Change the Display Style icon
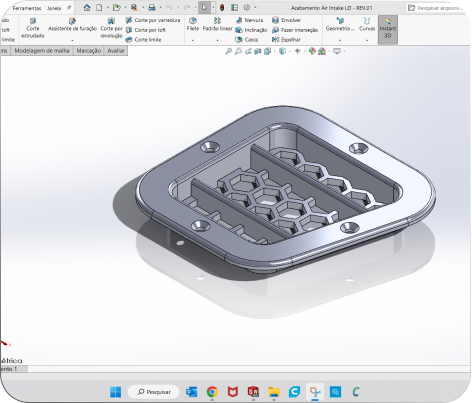The image size is (472, 403). [x=282, y=51]
